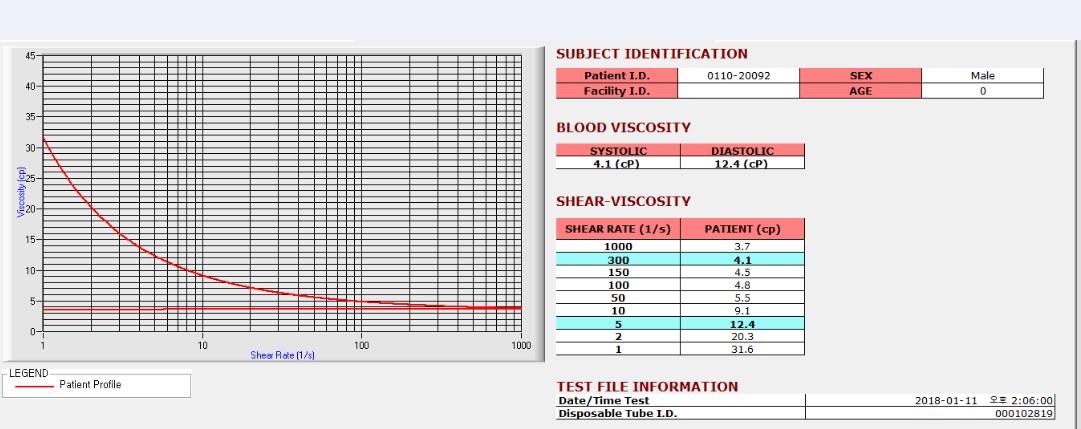Viewport: 1081px width, 429px height.
Task: Click the Patient Profile legend entry
Action: tap(90, 385)
